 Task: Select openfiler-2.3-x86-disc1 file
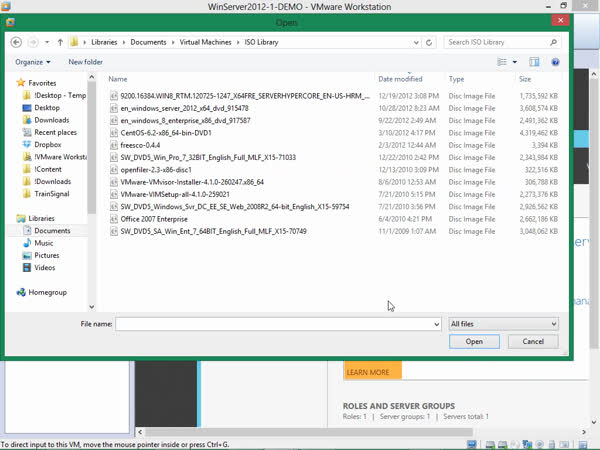pyautogui.click(x=156, y=170)
